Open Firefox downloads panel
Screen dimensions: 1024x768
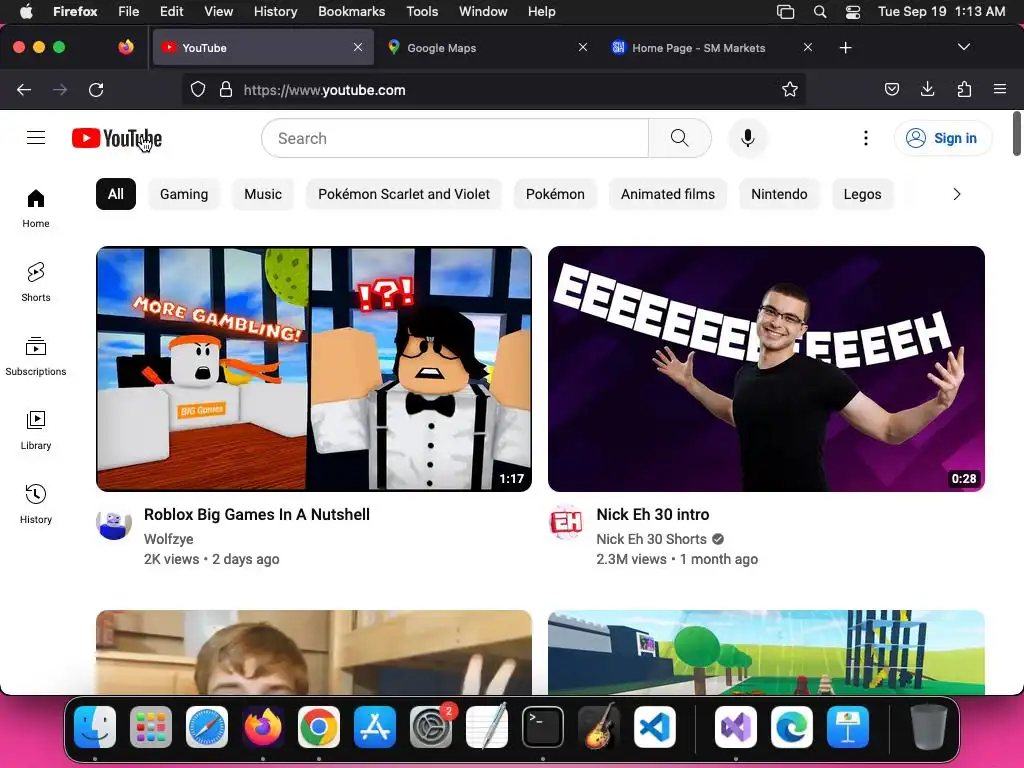coord(927,89)
